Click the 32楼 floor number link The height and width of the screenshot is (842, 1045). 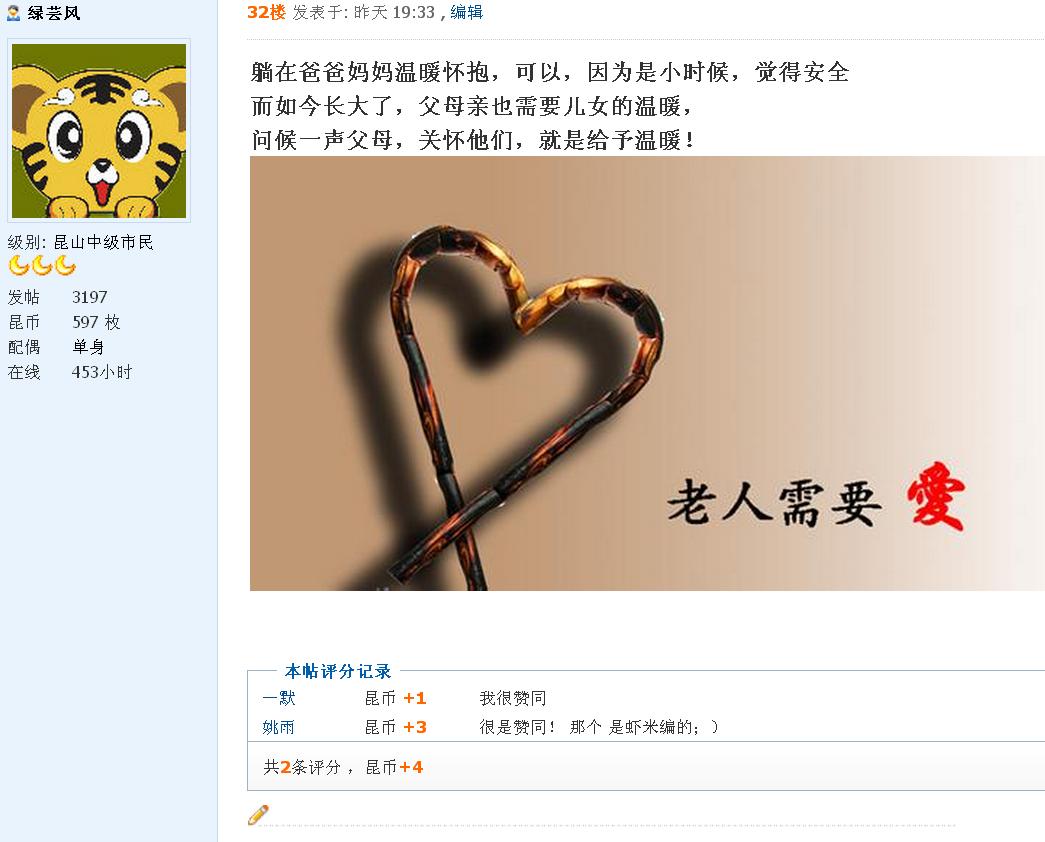click(x=266, y=12)
